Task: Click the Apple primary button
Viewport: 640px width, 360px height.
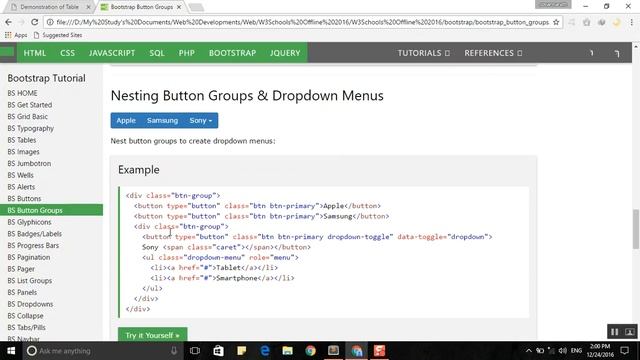Action: click(126, 120)
